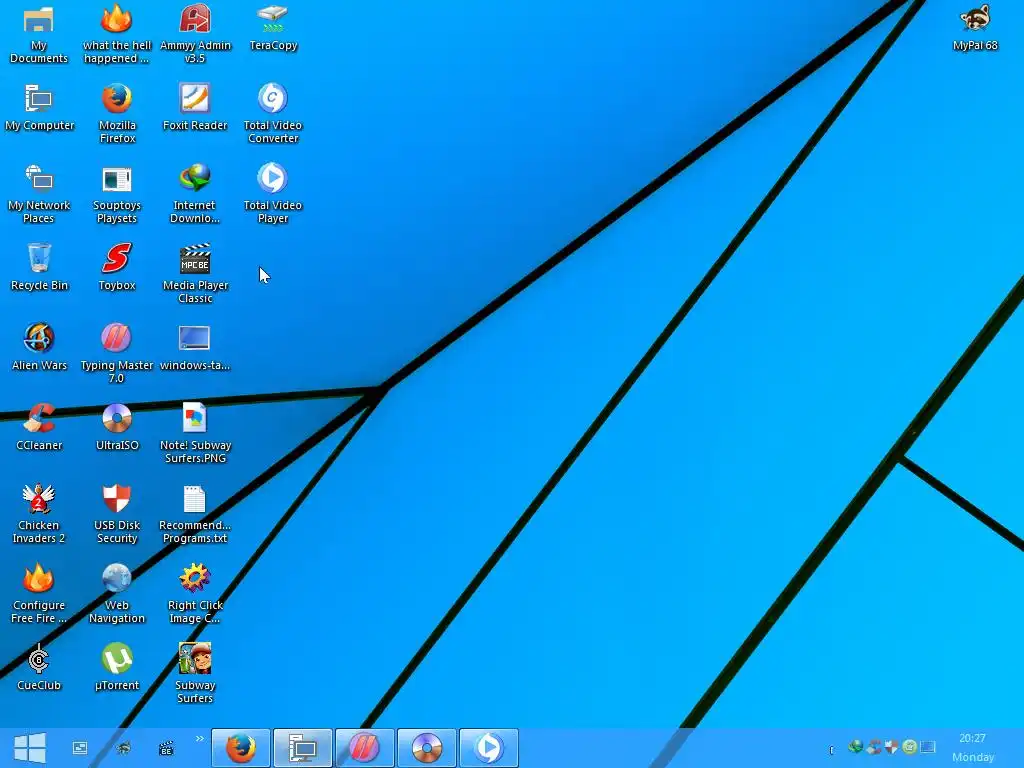Select the Subway Surfers game icon
Image resolution: width=1024 pixels, height=768 pixels.
(195, 674)
